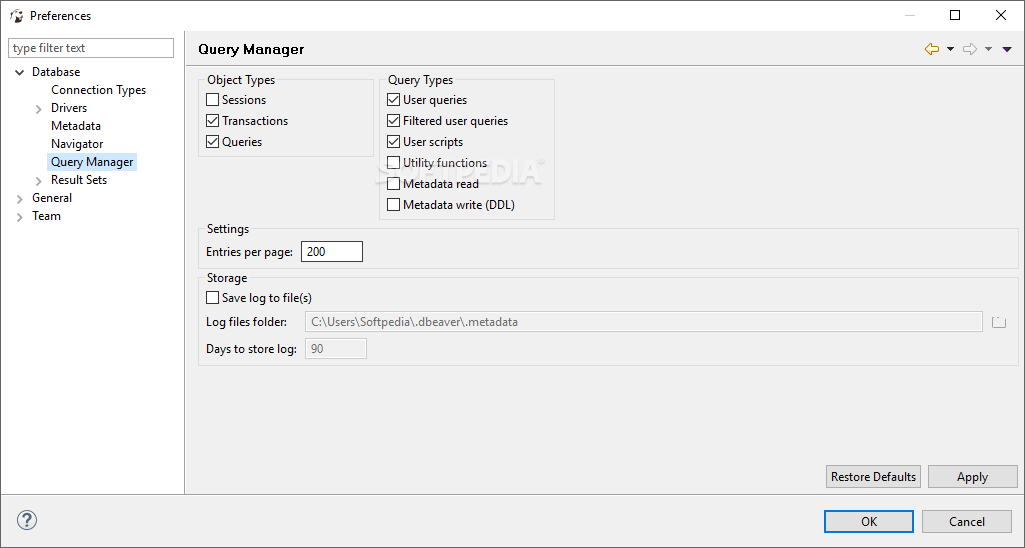Enable Utility functions checkbox
The height and width of the screenshot is (548, 1025).
pyautogui.click(x=394, y=163)
